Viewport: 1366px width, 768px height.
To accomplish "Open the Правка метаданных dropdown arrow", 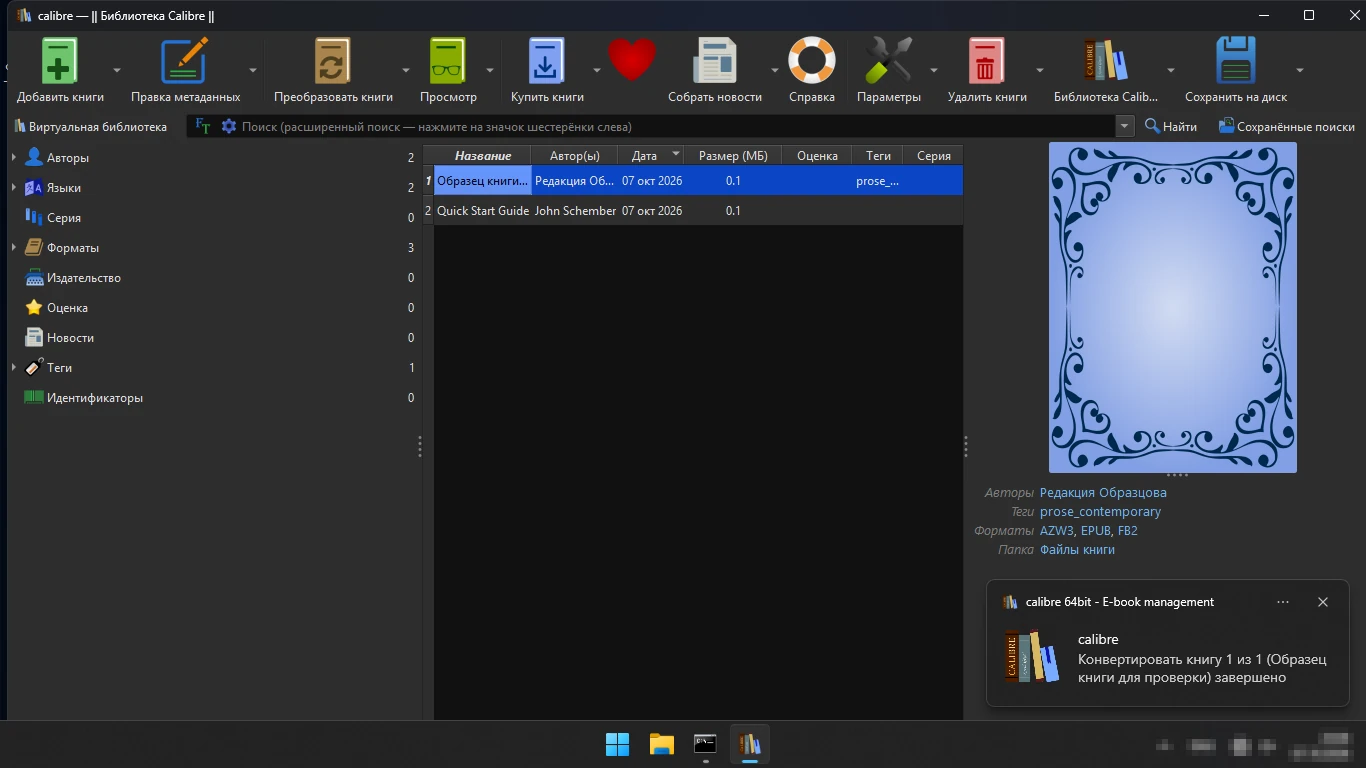I will (253, 70).
